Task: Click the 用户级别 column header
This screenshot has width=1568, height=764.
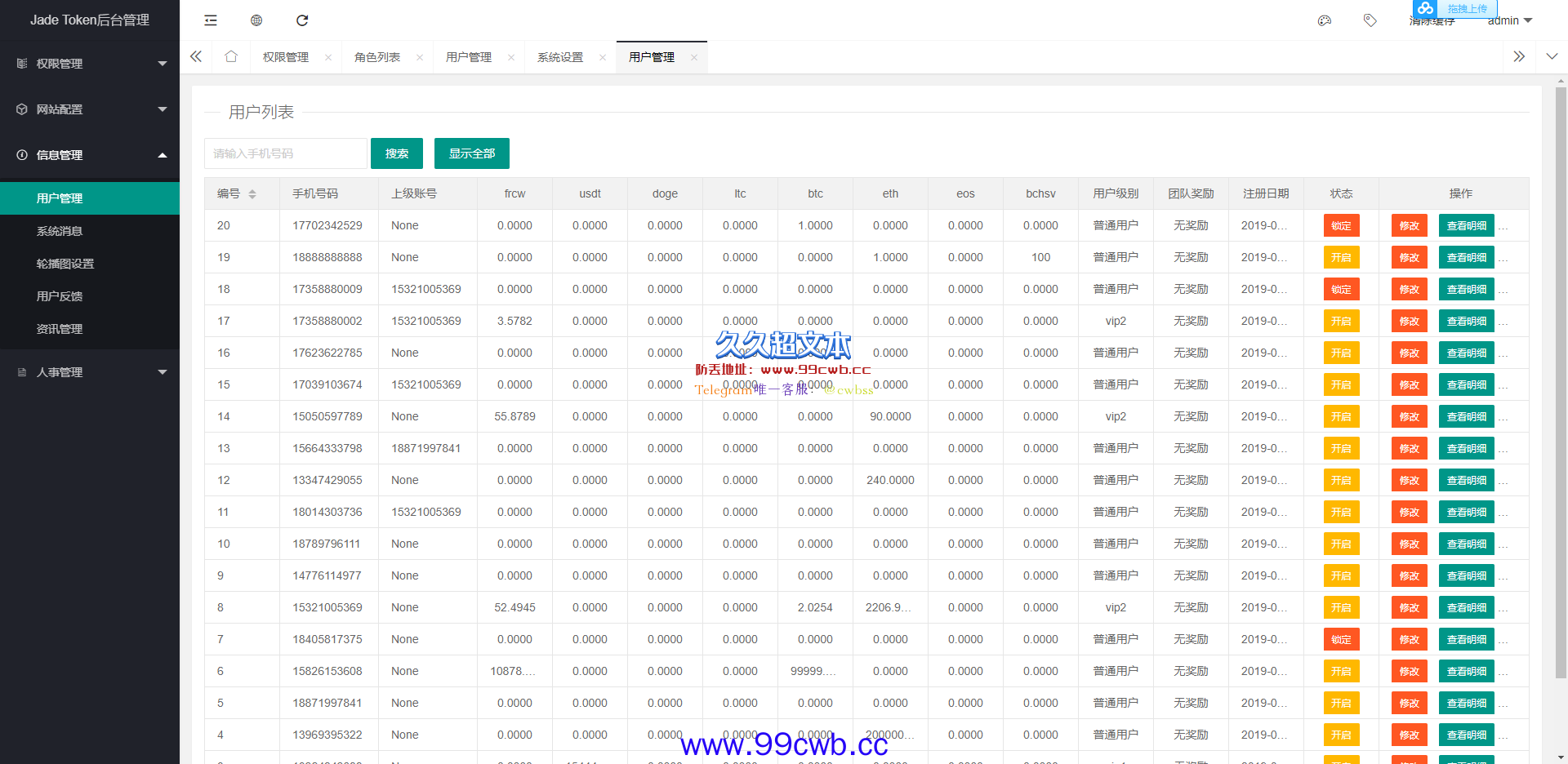Action: click(1116, 194)
